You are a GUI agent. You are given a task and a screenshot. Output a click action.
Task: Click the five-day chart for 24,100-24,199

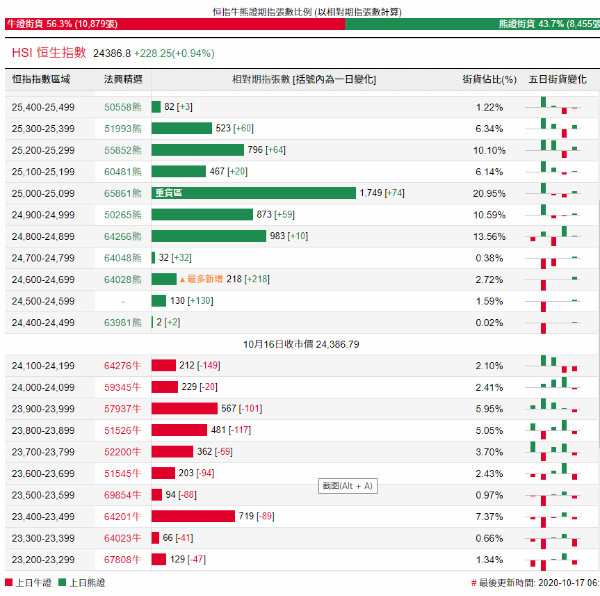tap(553, 364)
